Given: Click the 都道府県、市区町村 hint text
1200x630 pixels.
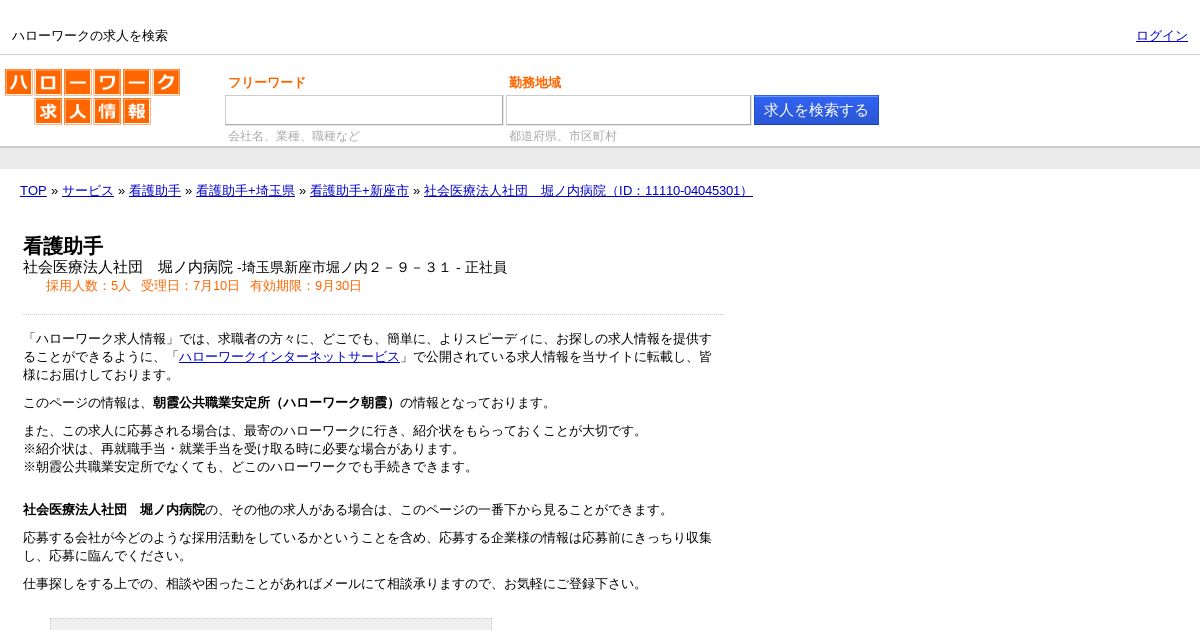Looking at the screenshot, I should (563, 136).
